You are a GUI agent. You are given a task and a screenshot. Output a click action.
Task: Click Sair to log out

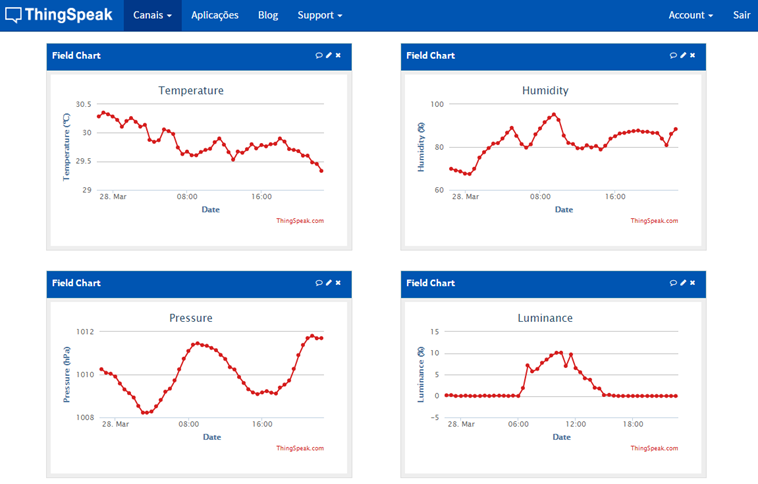742,15
